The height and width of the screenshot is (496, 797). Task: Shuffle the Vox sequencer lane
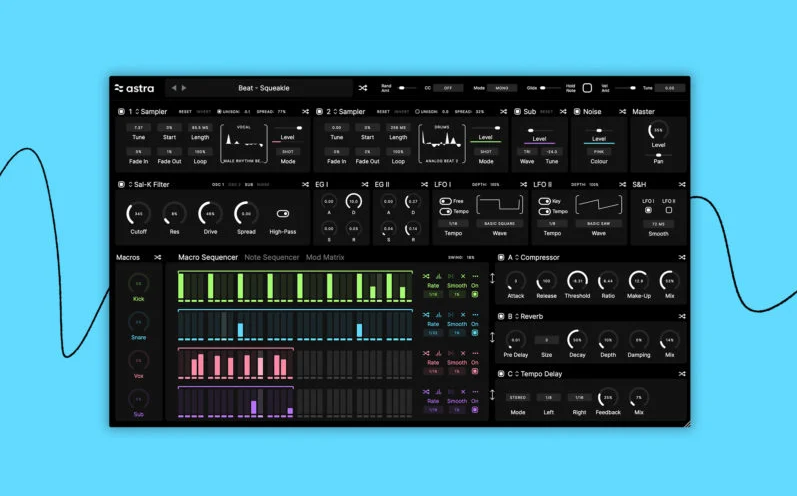click(426, 353)
